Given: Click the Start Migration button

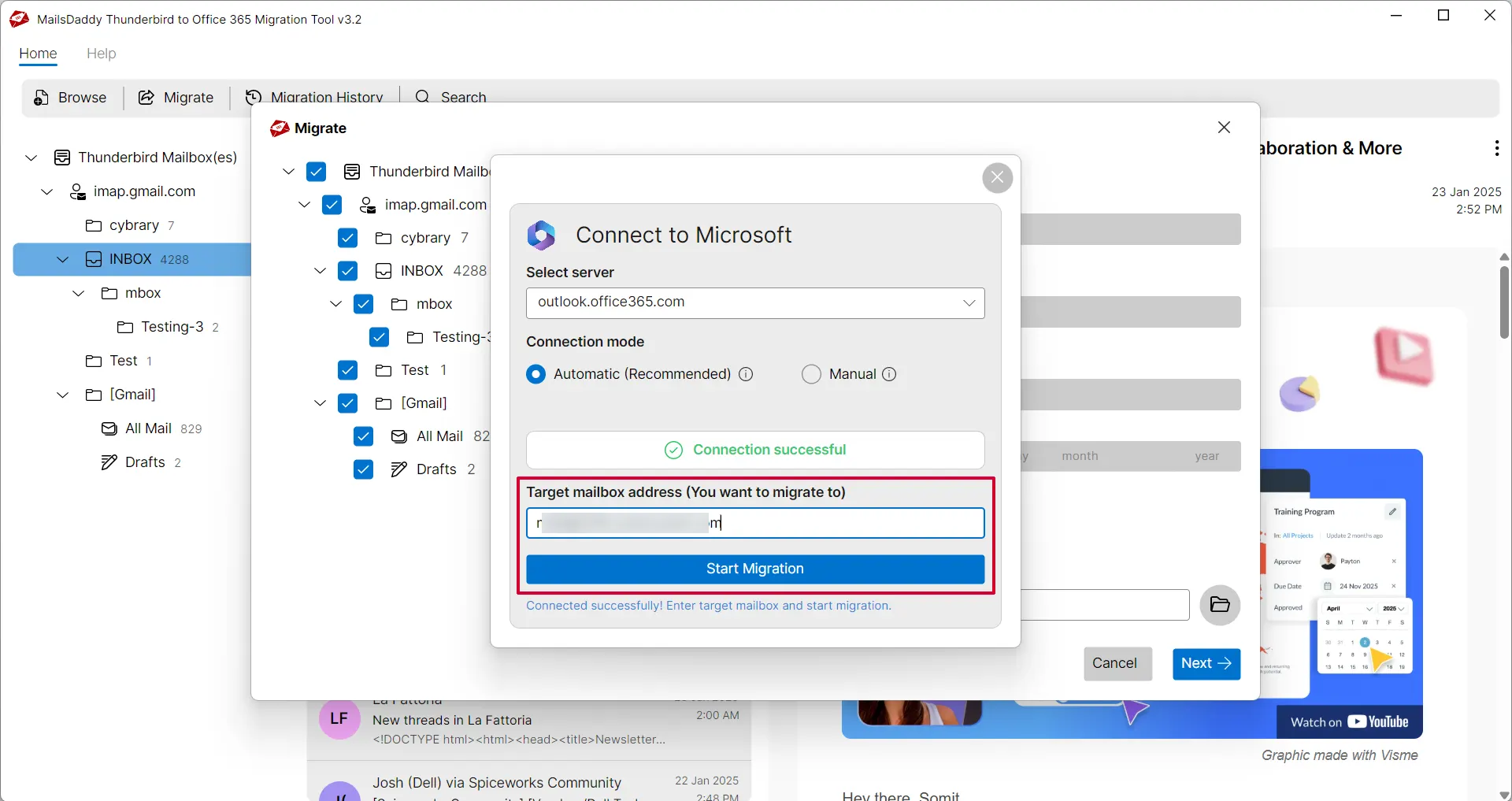Looking at the screenshot, I should pos(755,569).
